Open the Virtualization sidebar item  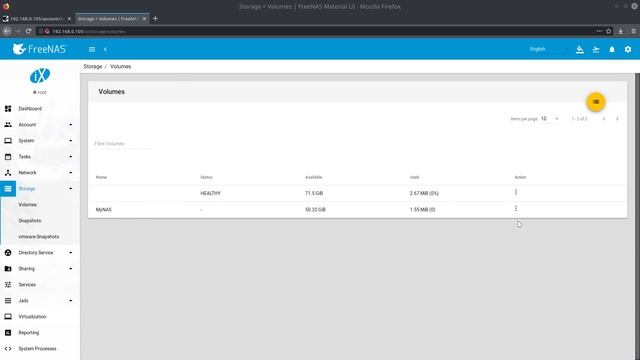[40, 317]
